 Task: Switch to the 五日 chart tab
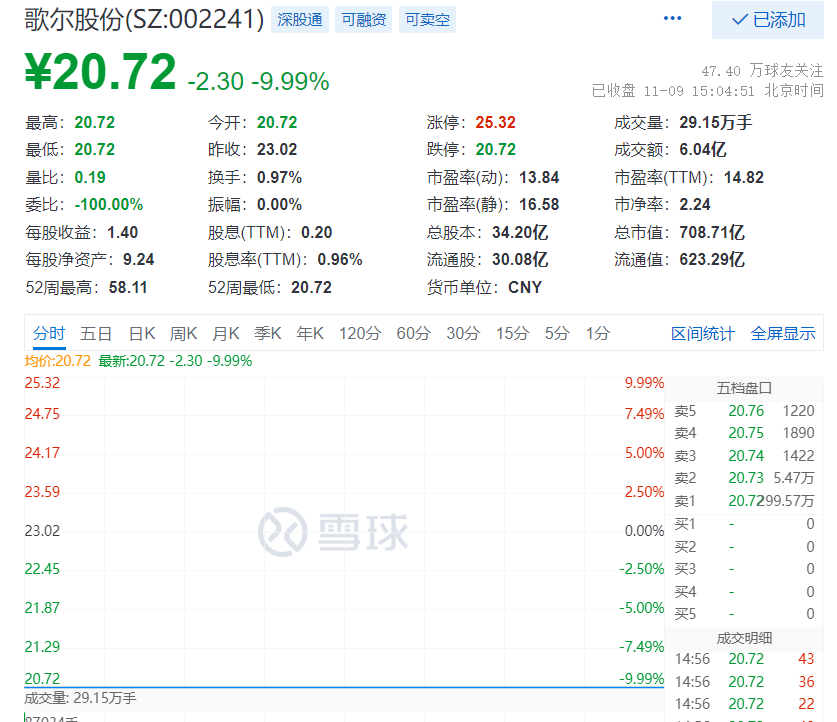click(x=96, y=334)
